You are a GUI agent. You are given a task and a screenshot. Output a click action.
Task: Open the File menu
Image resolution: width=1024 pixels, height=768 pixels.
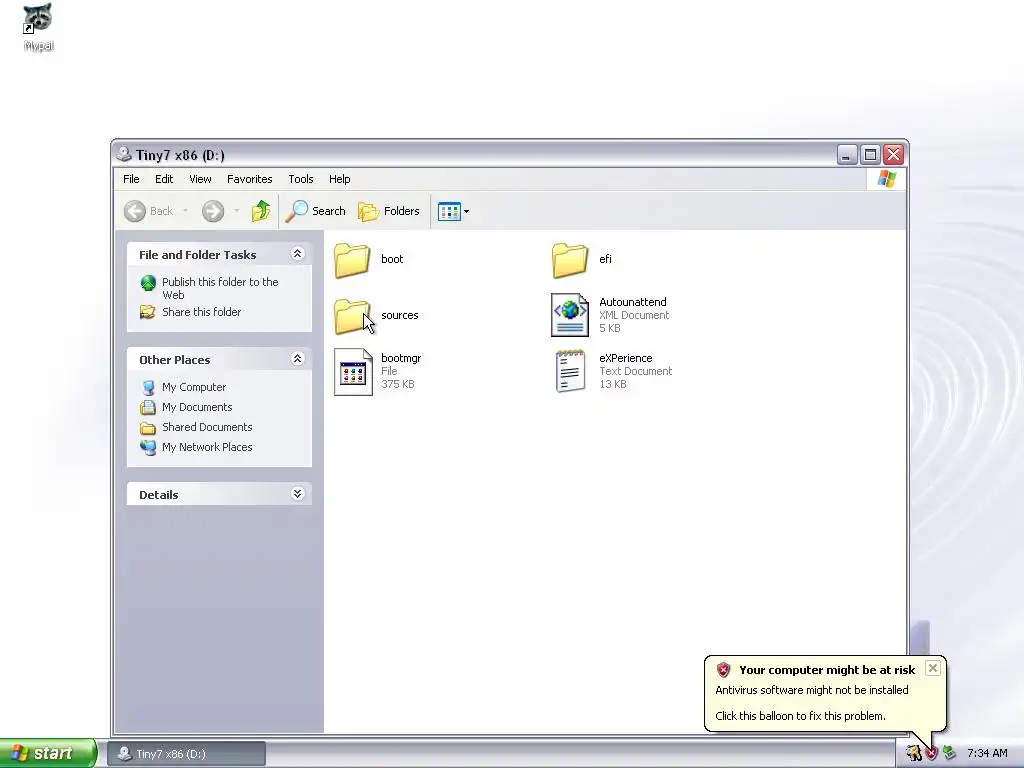[x=131, y=179]
